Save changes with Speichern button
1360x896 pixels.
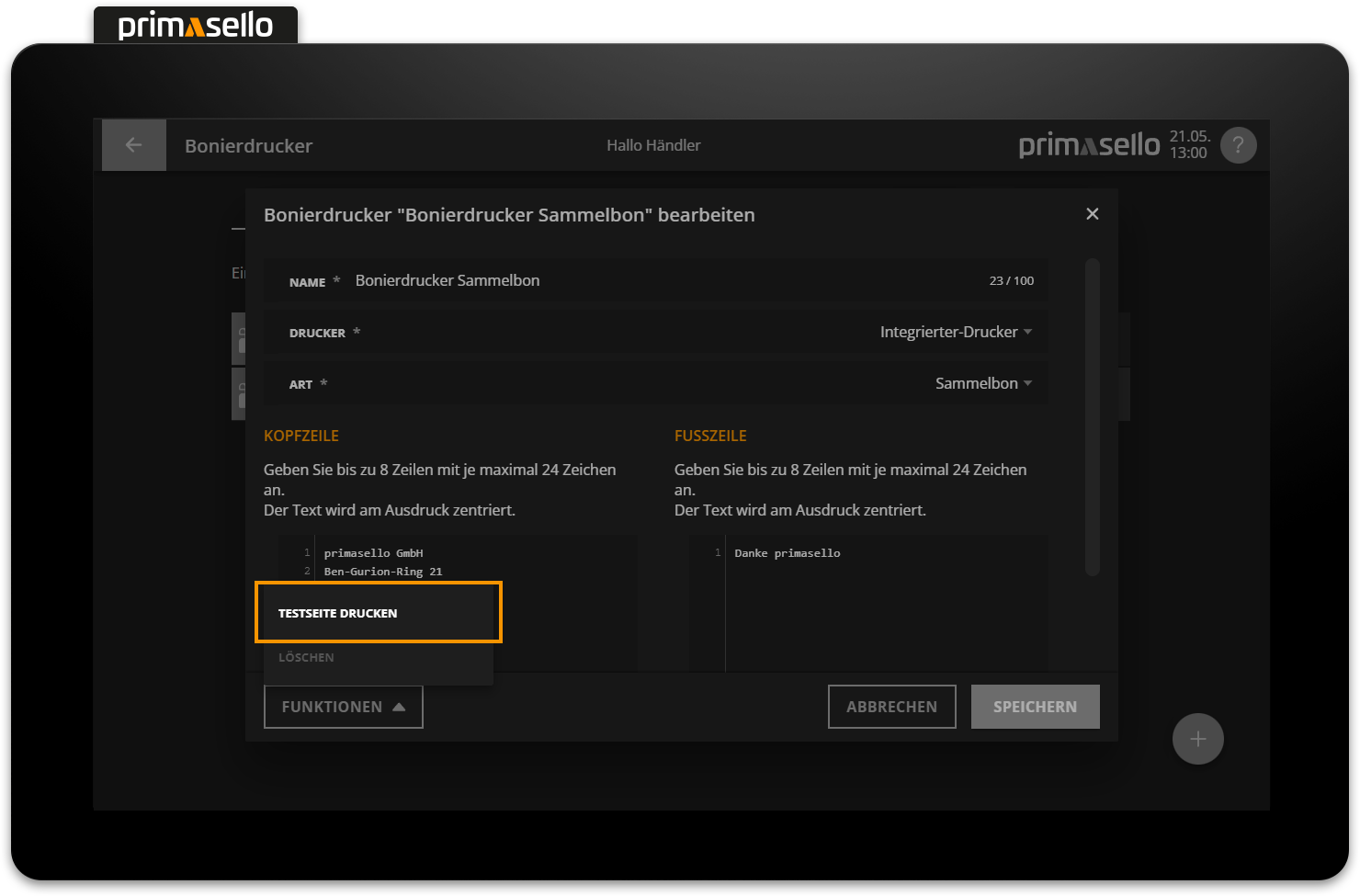pyautogui.click(x=1035, y=707)
